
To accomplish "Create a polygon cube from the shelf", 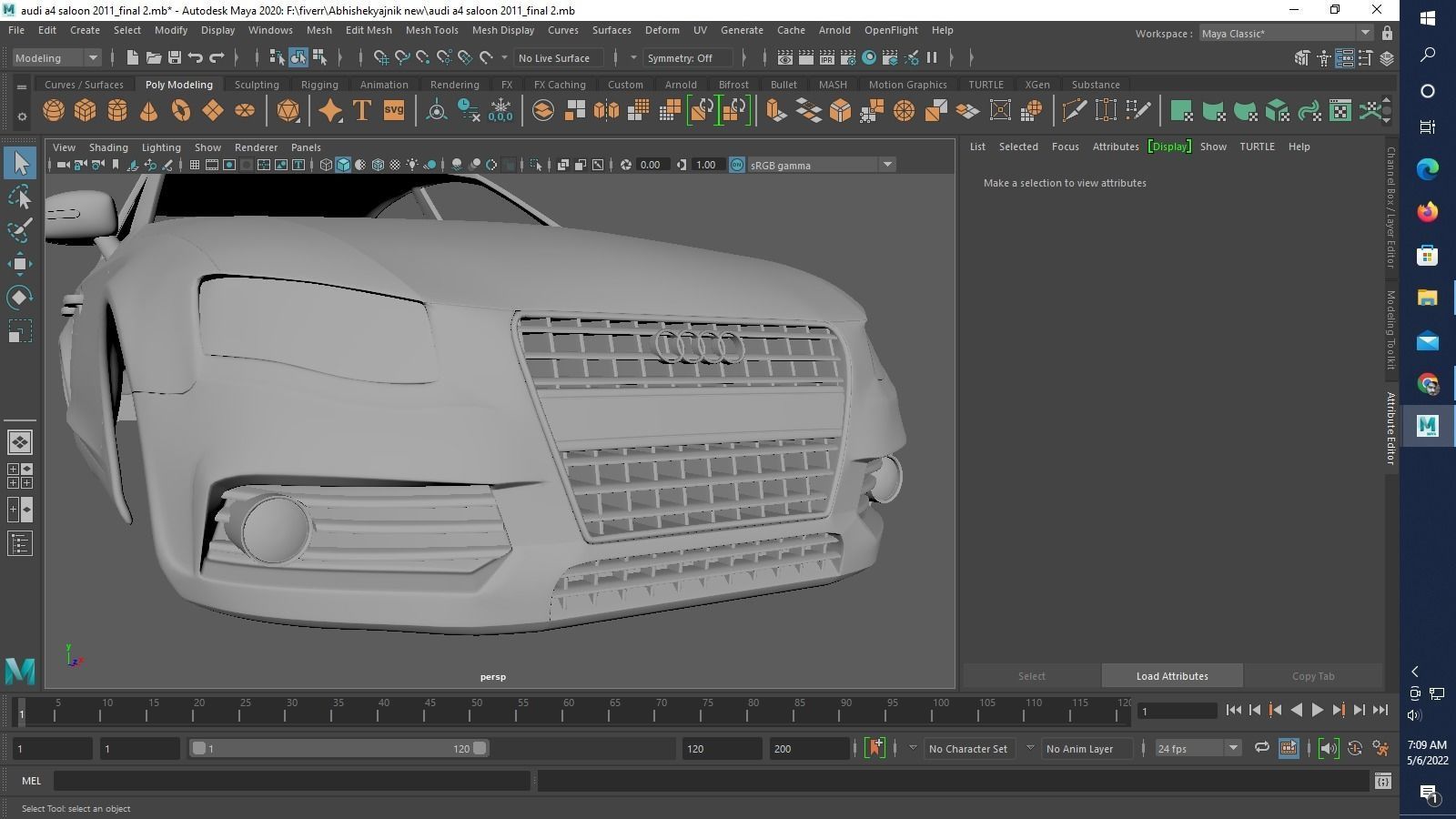I will pyautogui.click(x=86, y=111).
